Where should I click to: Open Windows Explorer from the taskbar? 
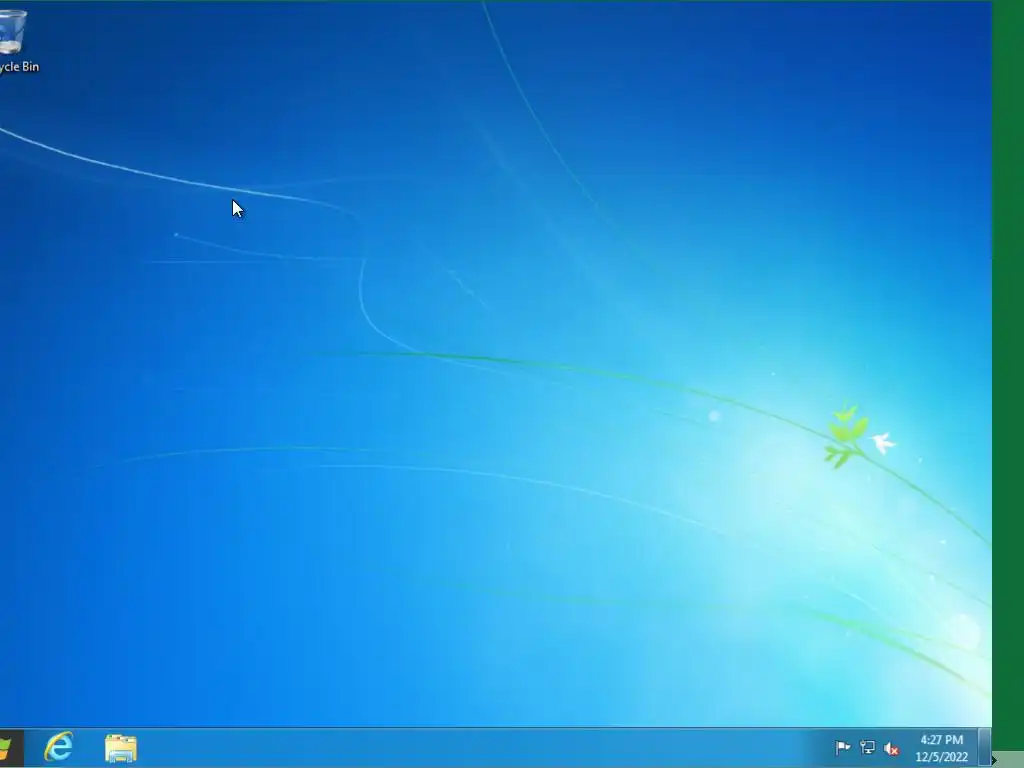pos(121,748)
